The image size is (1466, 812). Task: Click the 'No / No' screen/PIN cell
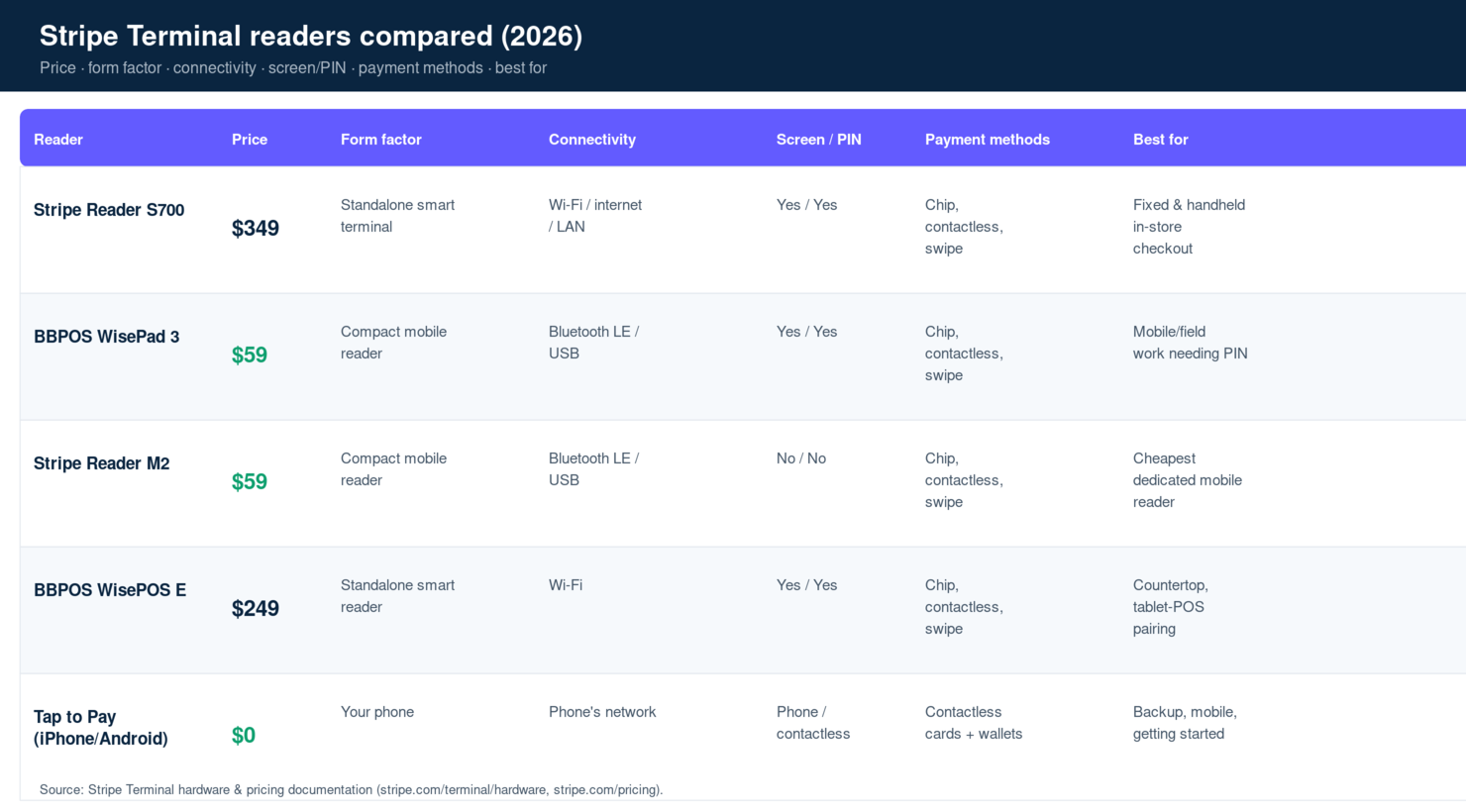click(x=801, y=458)
